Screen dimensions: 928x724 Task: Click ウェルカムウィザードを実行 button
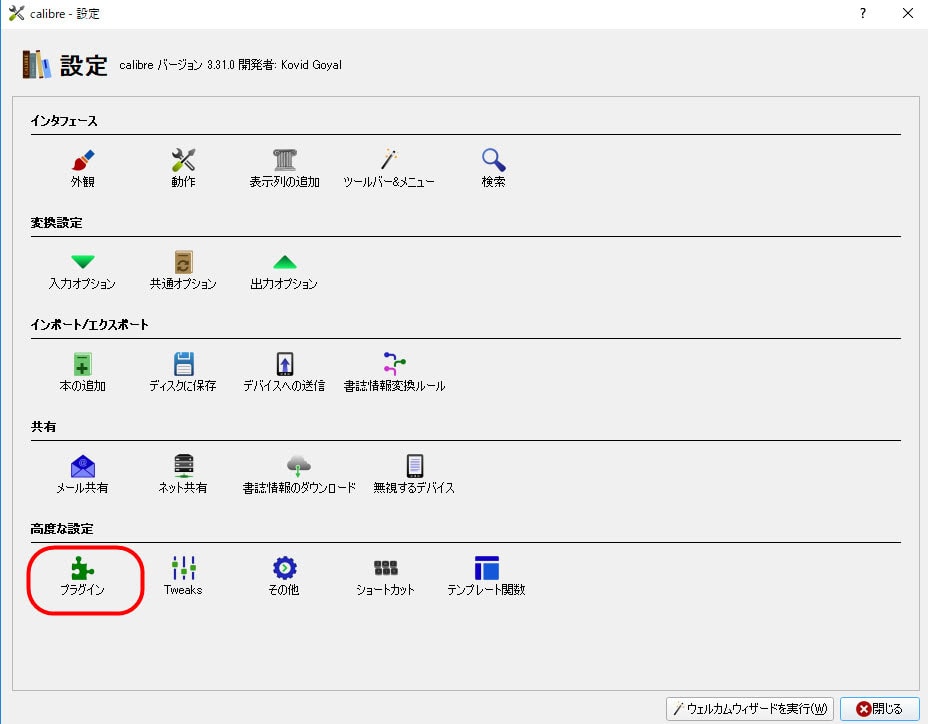point(750,709)
